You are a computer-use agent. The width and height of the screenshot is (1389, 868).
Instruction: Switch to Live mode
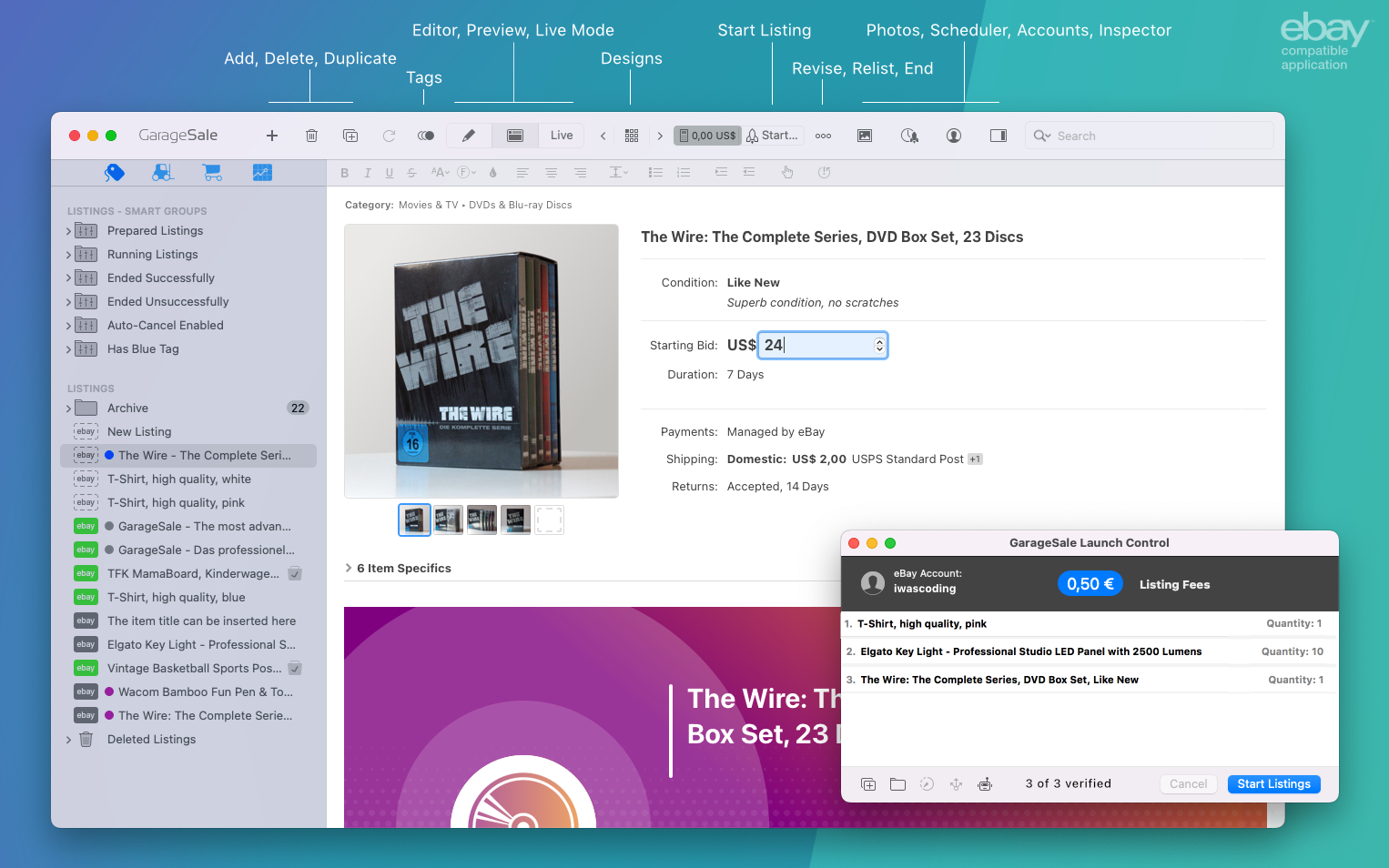561,135
